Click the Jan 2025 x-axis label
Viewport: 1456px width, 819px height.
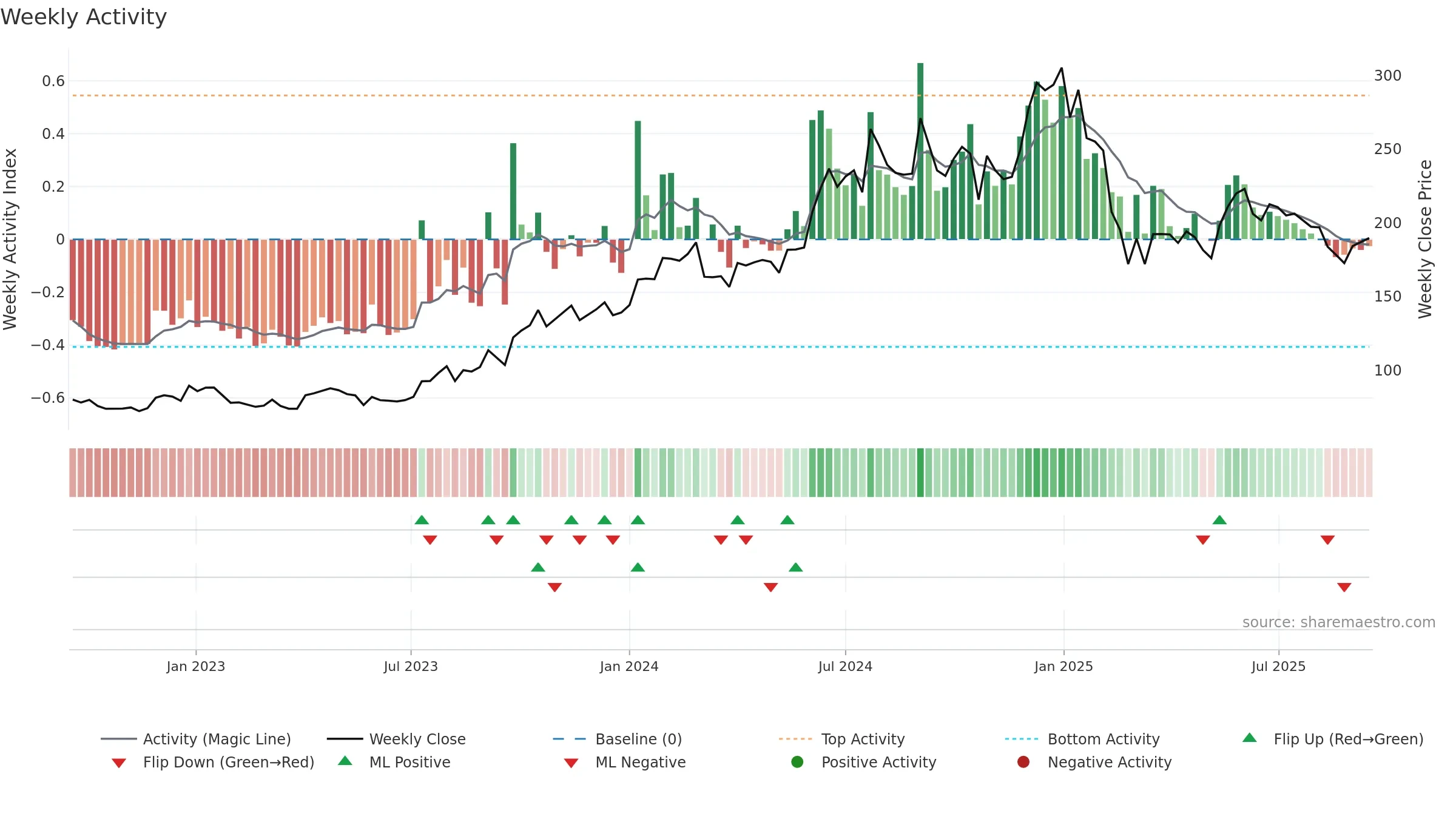pyautogui.click(x=1063, y=666)
